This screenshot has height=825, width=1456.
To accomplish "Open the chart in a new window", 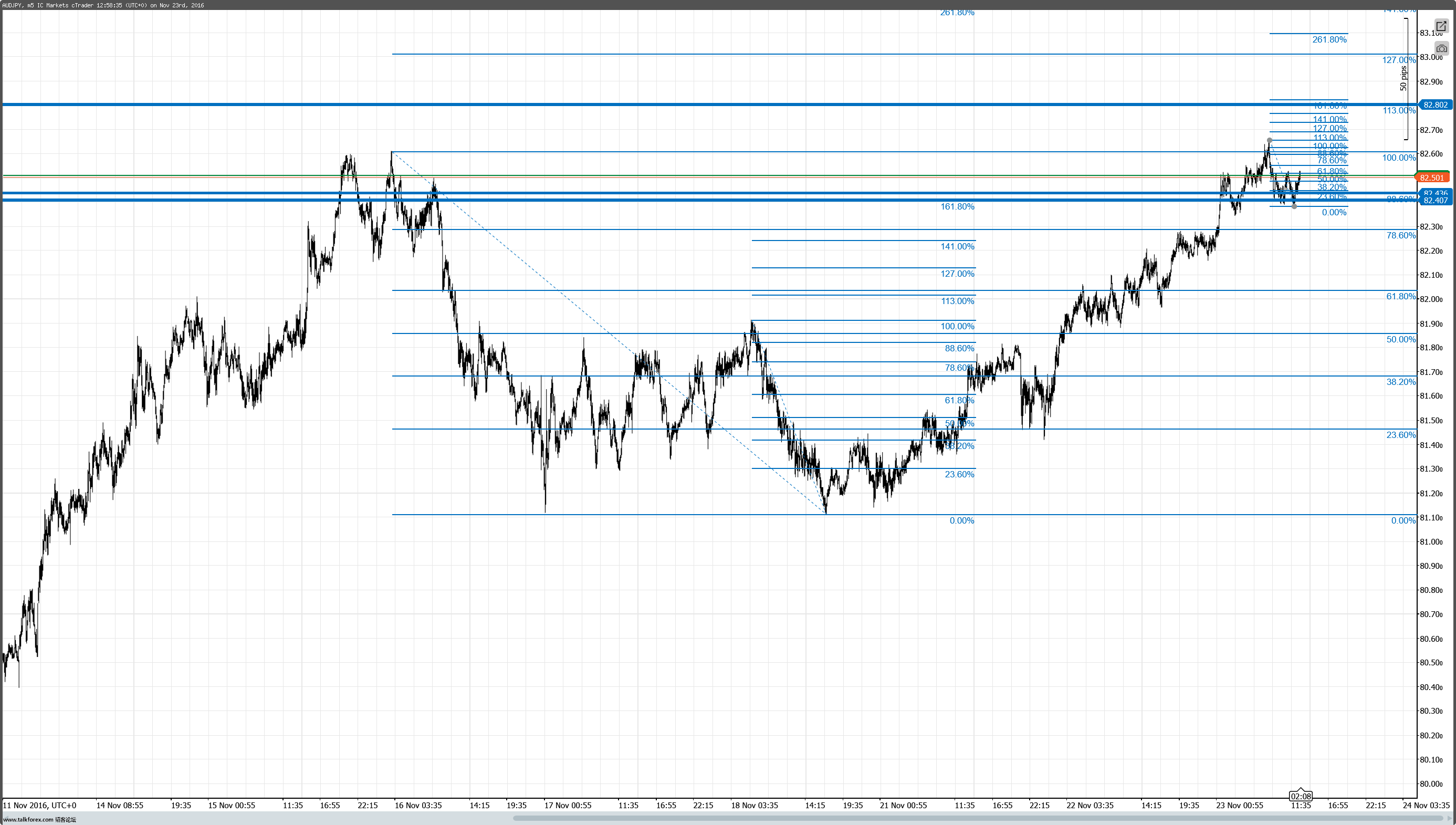I will tap(1441, 27).
